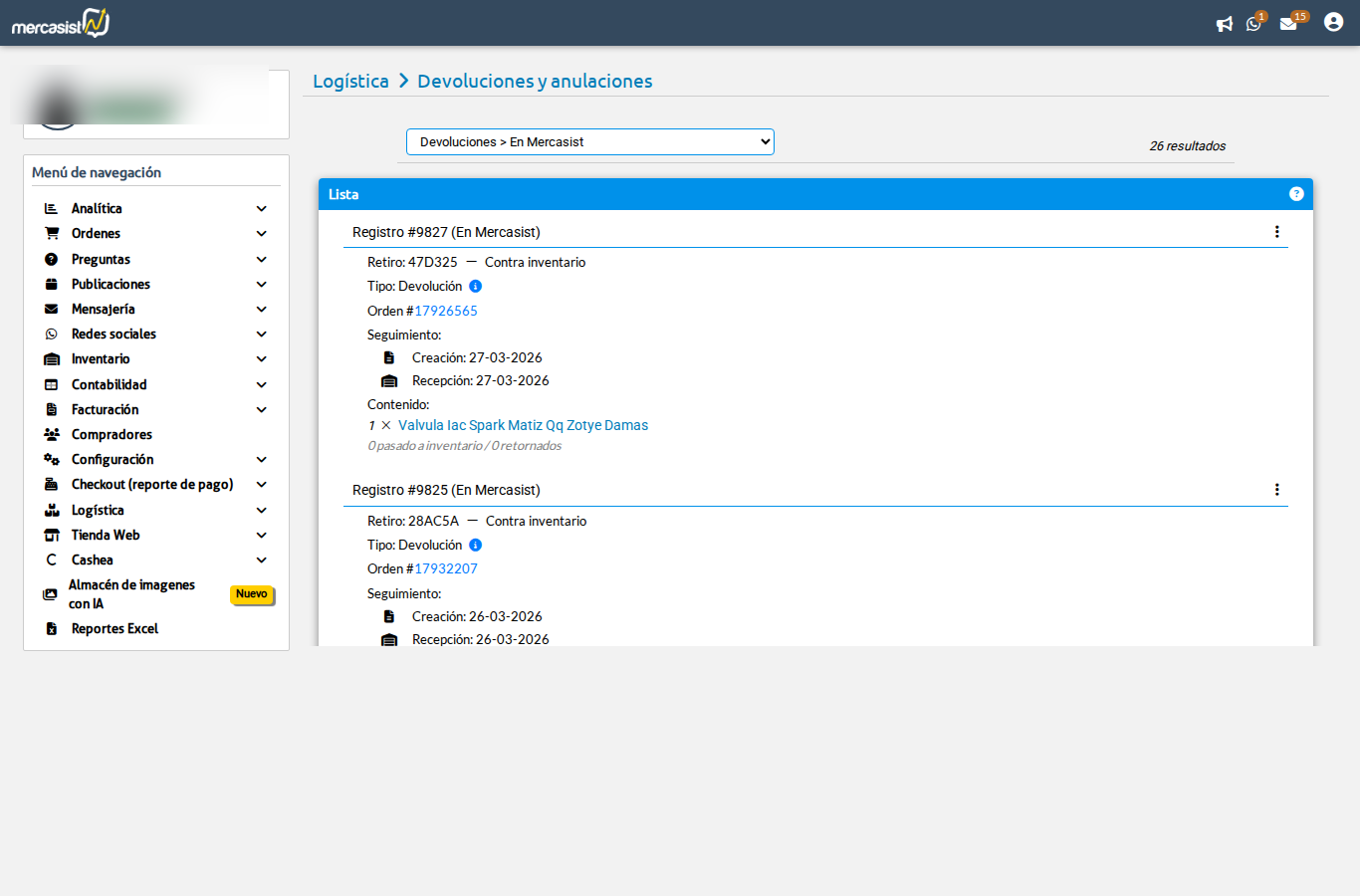Open the Devoluciones > En Mercasist dropdown
This screenshot has width=1360, height=896.
click(589, 142)
